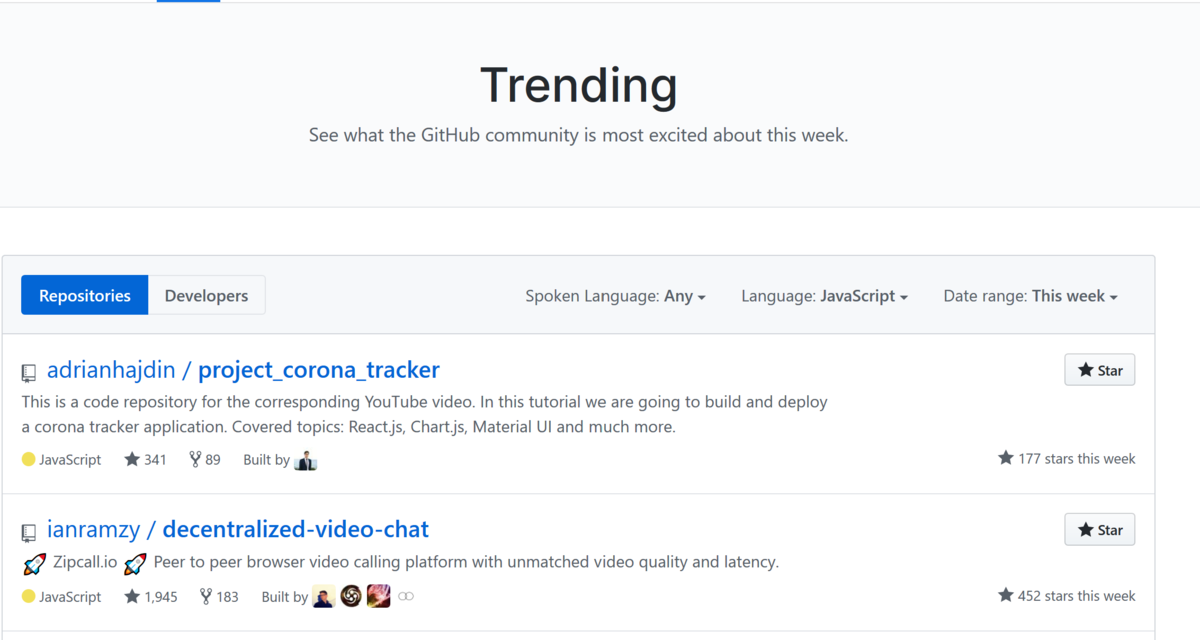Image resolution: width=1200 pixels, height=640 pixels.
Task: Select the Repositories tab
Action: point(84,295)
